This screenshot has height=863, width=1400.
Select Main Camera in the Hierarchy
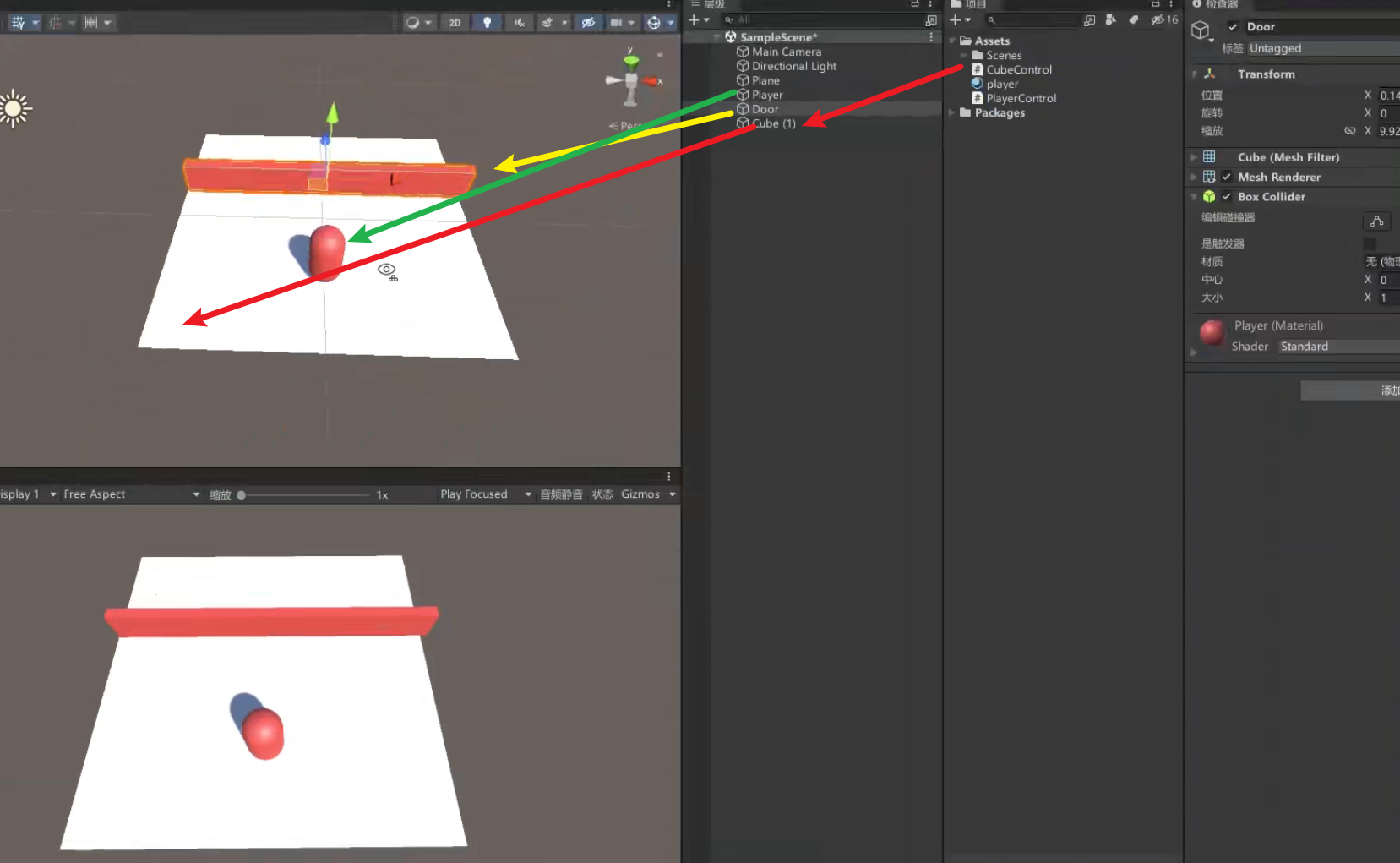point(787,52)
